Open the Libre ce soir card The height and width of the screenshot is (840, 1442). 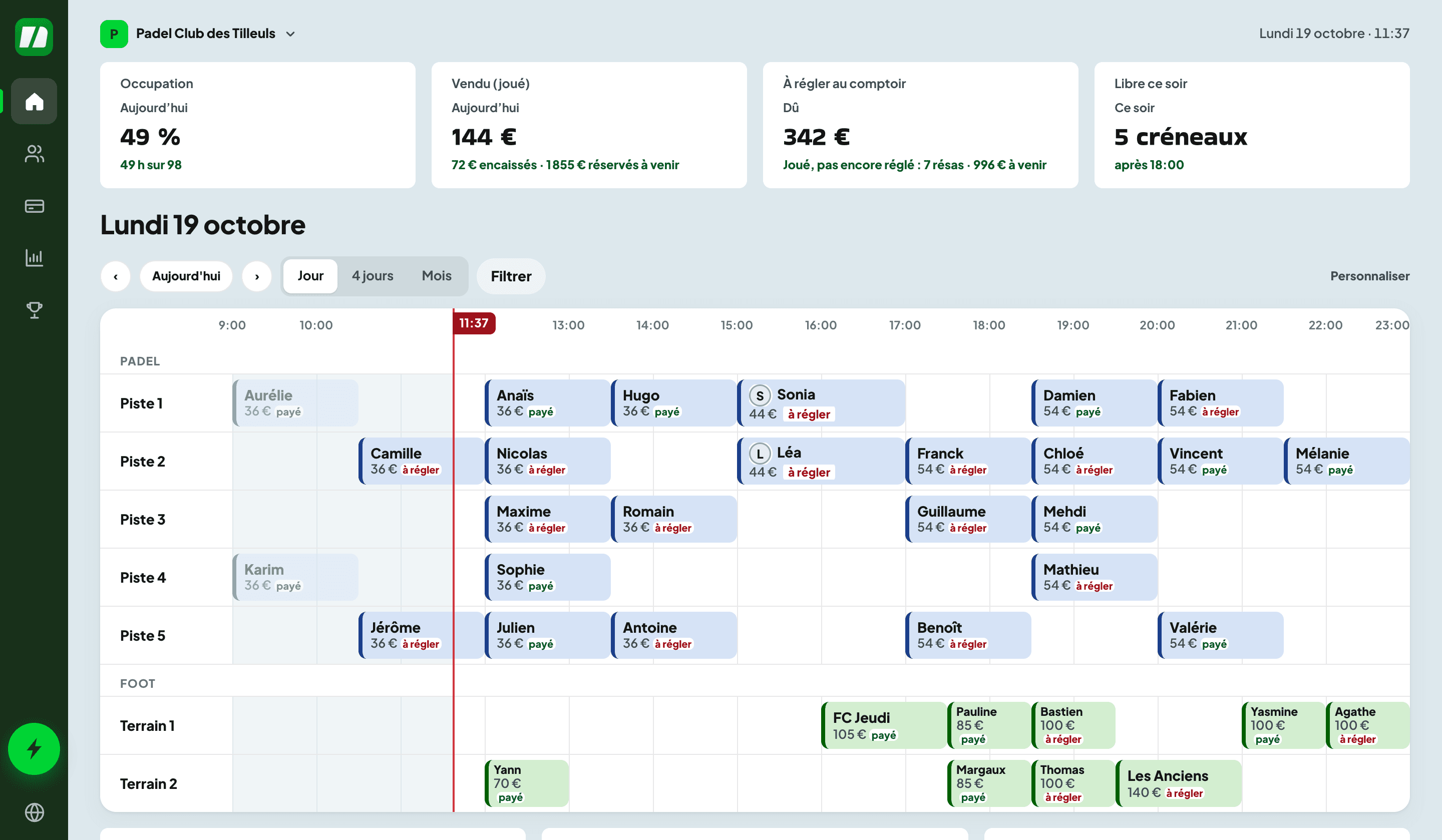[1251, 125]
